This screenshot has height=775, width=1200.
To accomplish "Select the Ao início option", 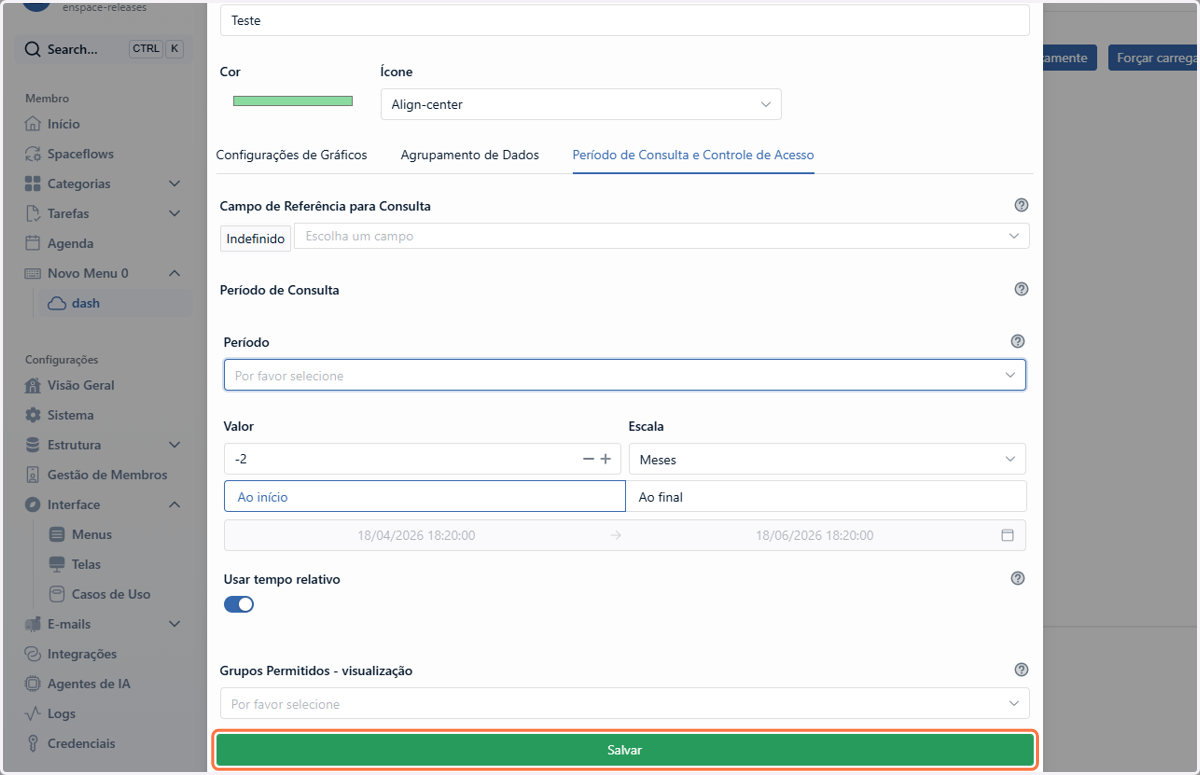I will [425, 497].
